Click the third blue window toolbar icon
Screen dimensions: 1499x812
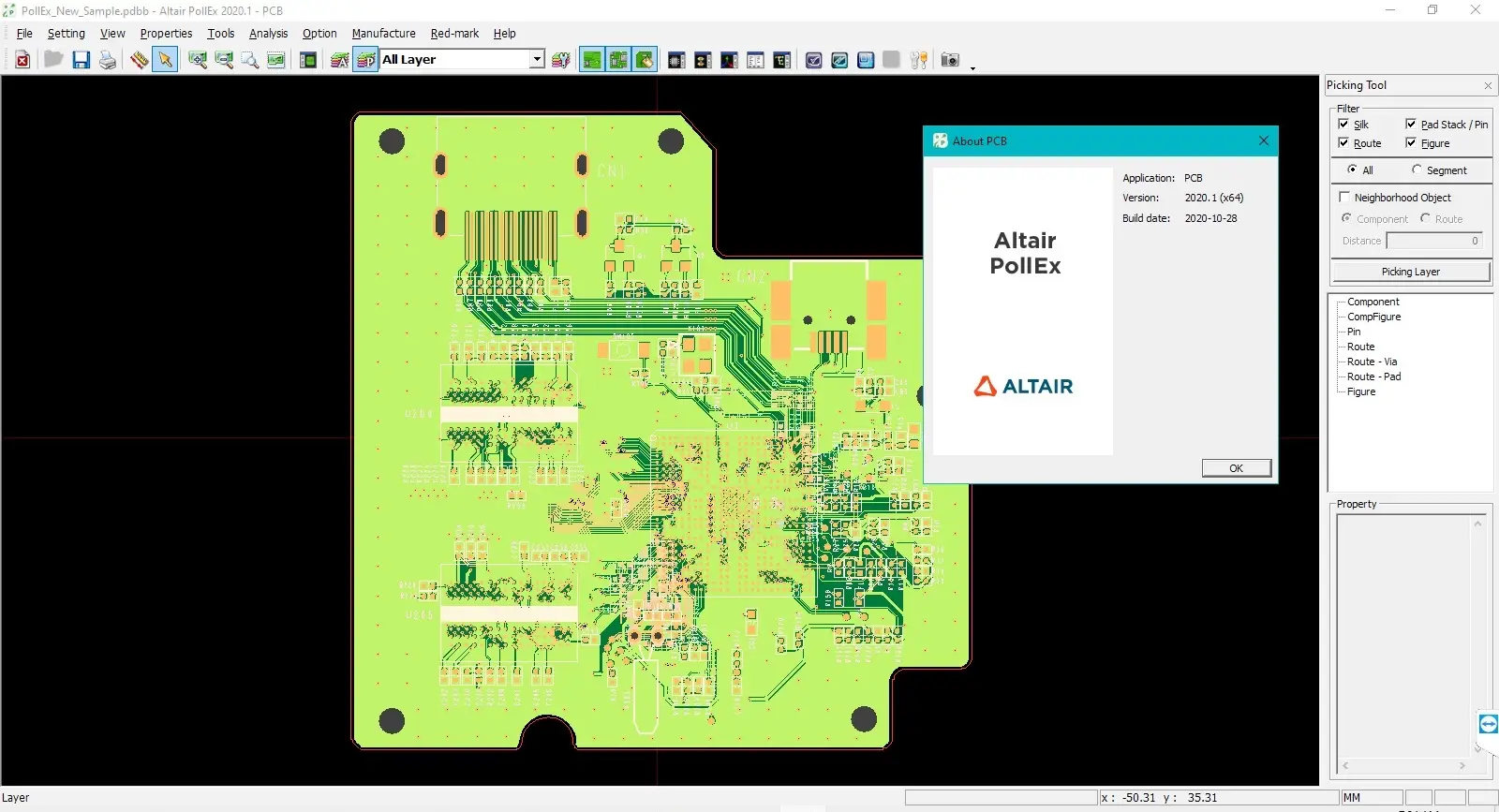[x=866, y=60]
